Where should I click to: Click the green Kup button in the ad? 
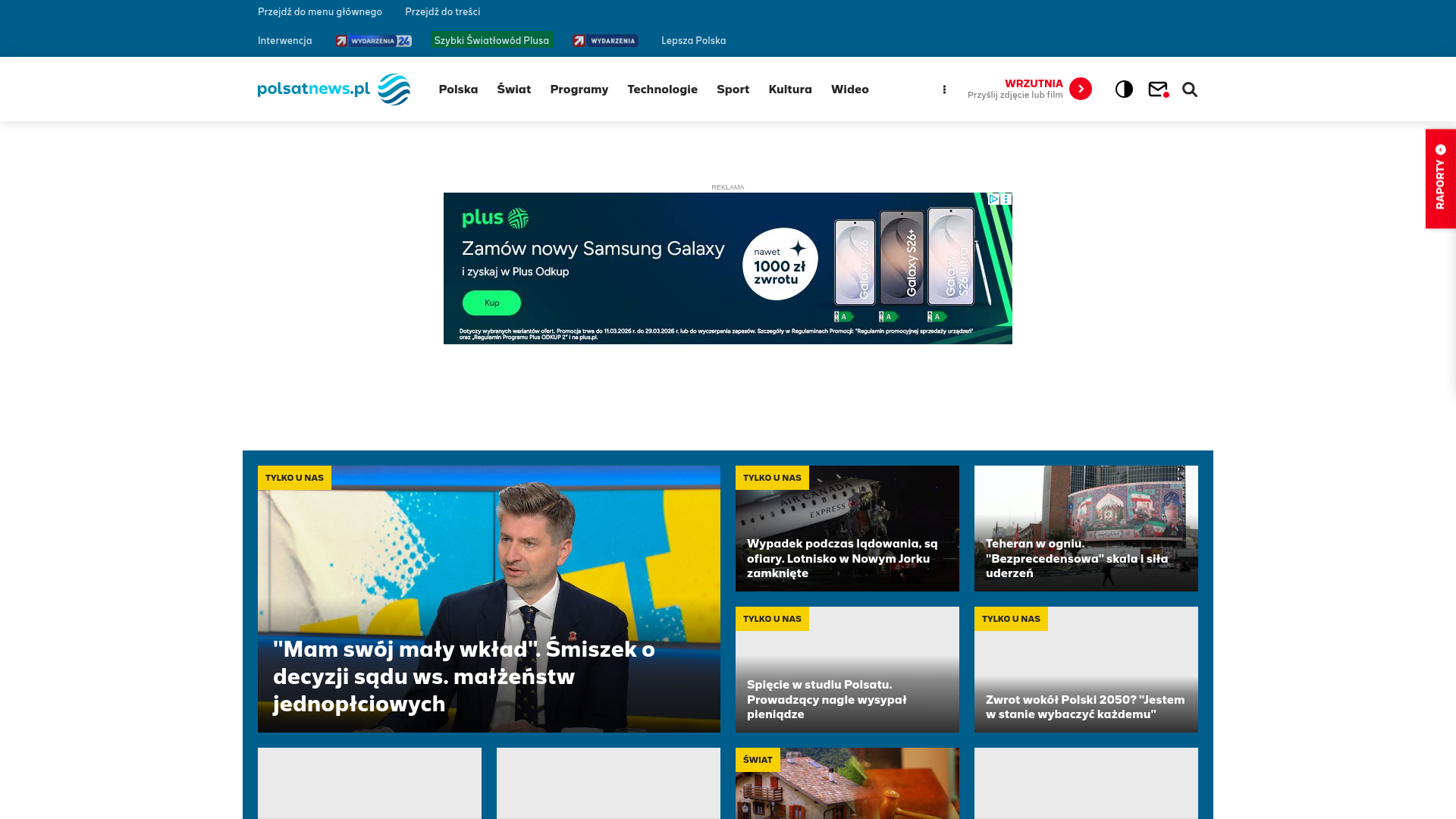click(x=491, y=303)
